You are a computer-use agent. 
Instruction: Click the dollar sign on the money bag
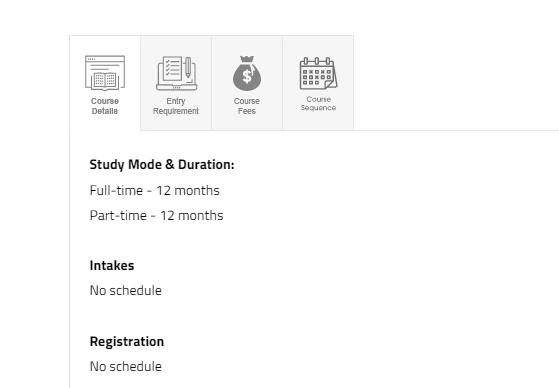247,76
